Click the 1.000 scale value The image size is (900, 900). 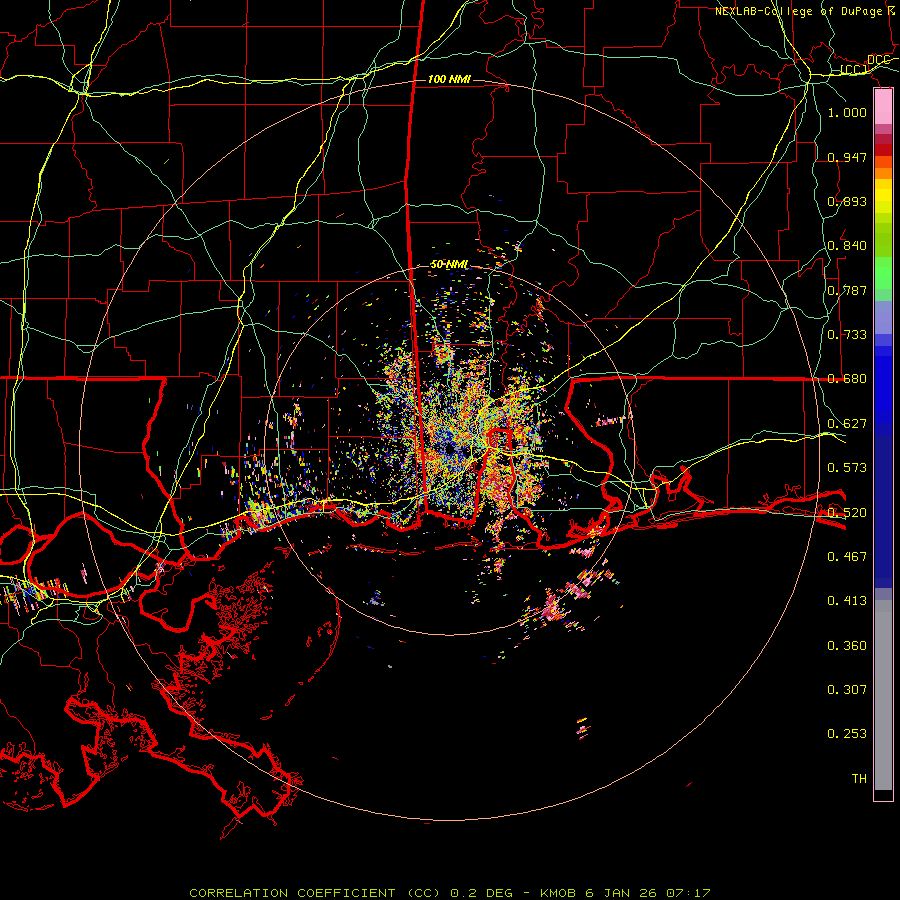[x=847, y=112]
